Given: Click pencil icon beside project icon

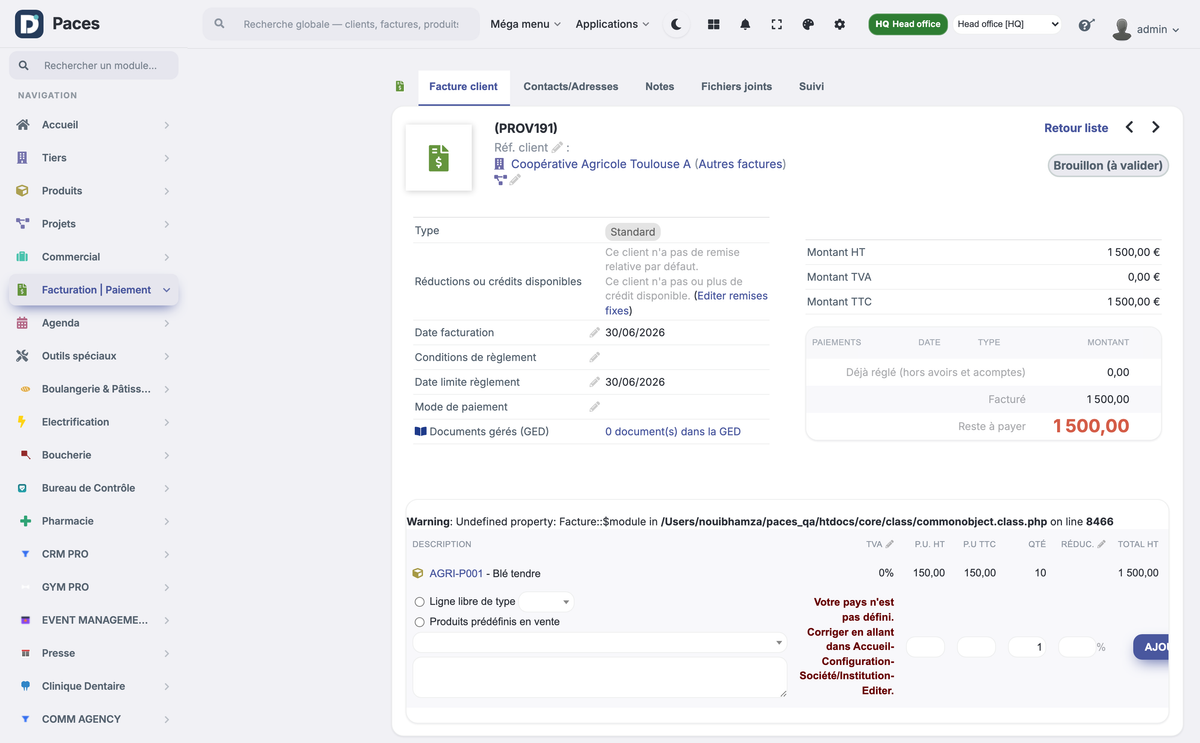Looking at the screenshot, I should tap(515, 180).
